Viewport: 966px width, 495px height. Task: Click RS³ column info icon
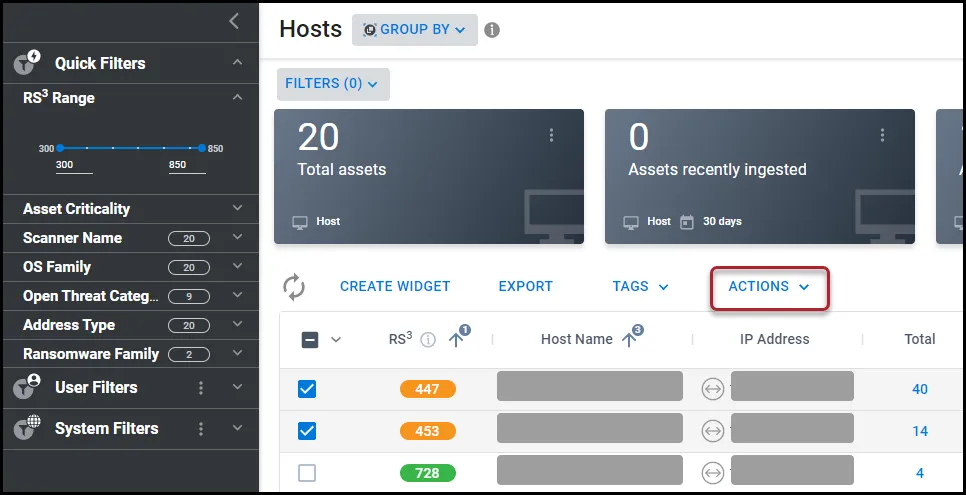(x=428, y=340)
